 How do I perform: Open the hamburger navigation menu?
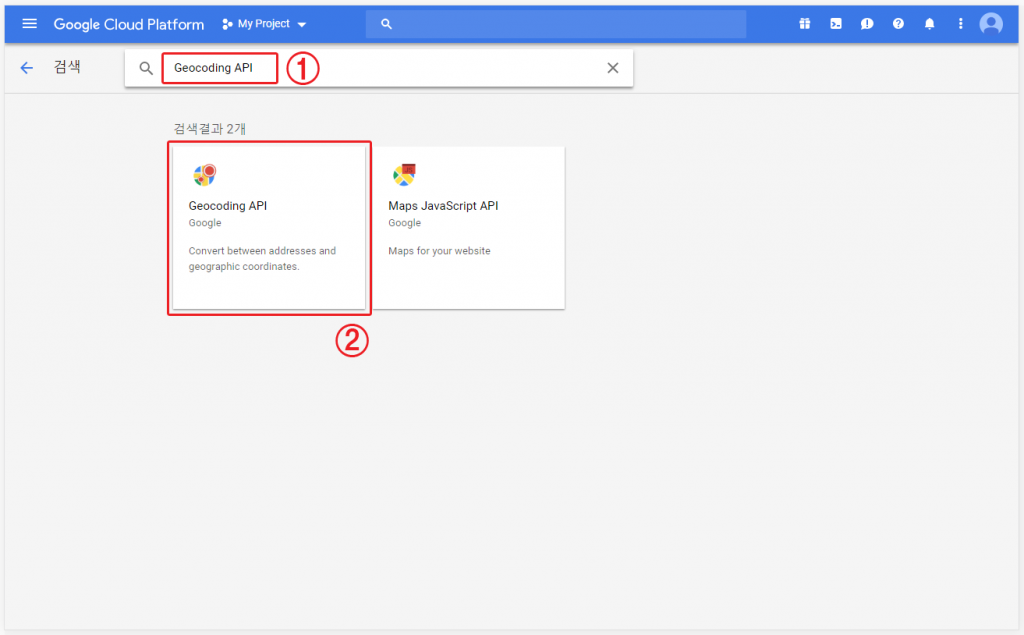pos(29,24)
